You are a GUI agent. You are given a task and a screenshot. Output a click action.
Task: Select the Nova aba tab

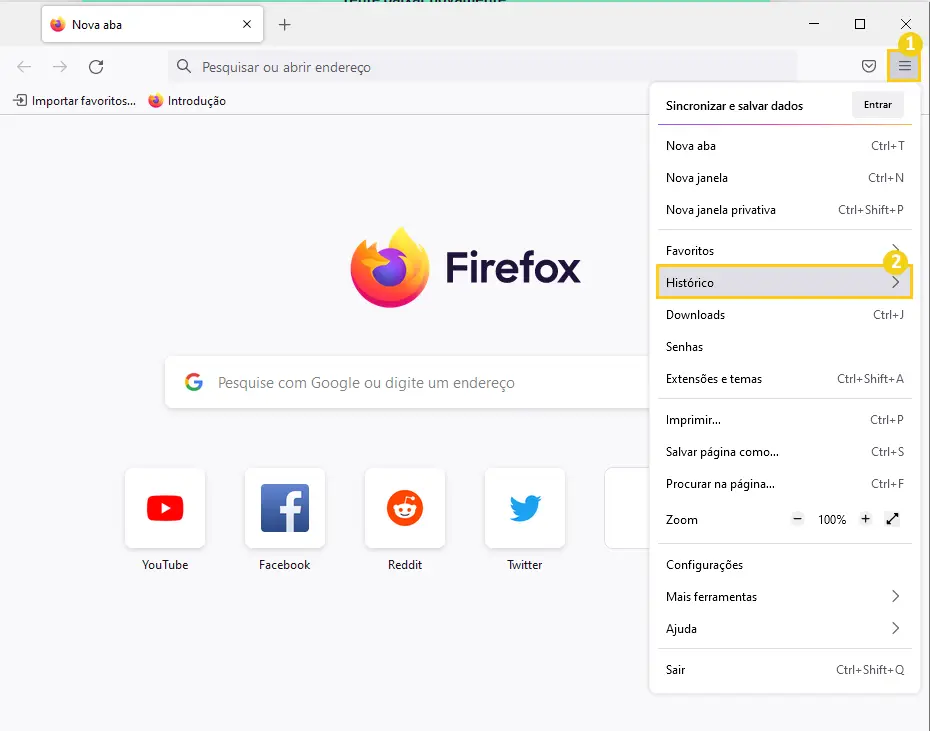(152, 24)
